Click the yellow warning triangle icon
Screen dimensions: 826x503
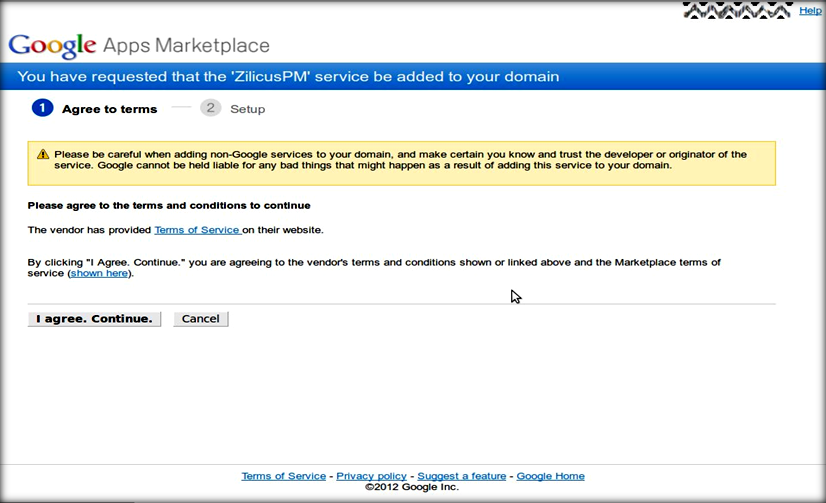pos(43,155)
